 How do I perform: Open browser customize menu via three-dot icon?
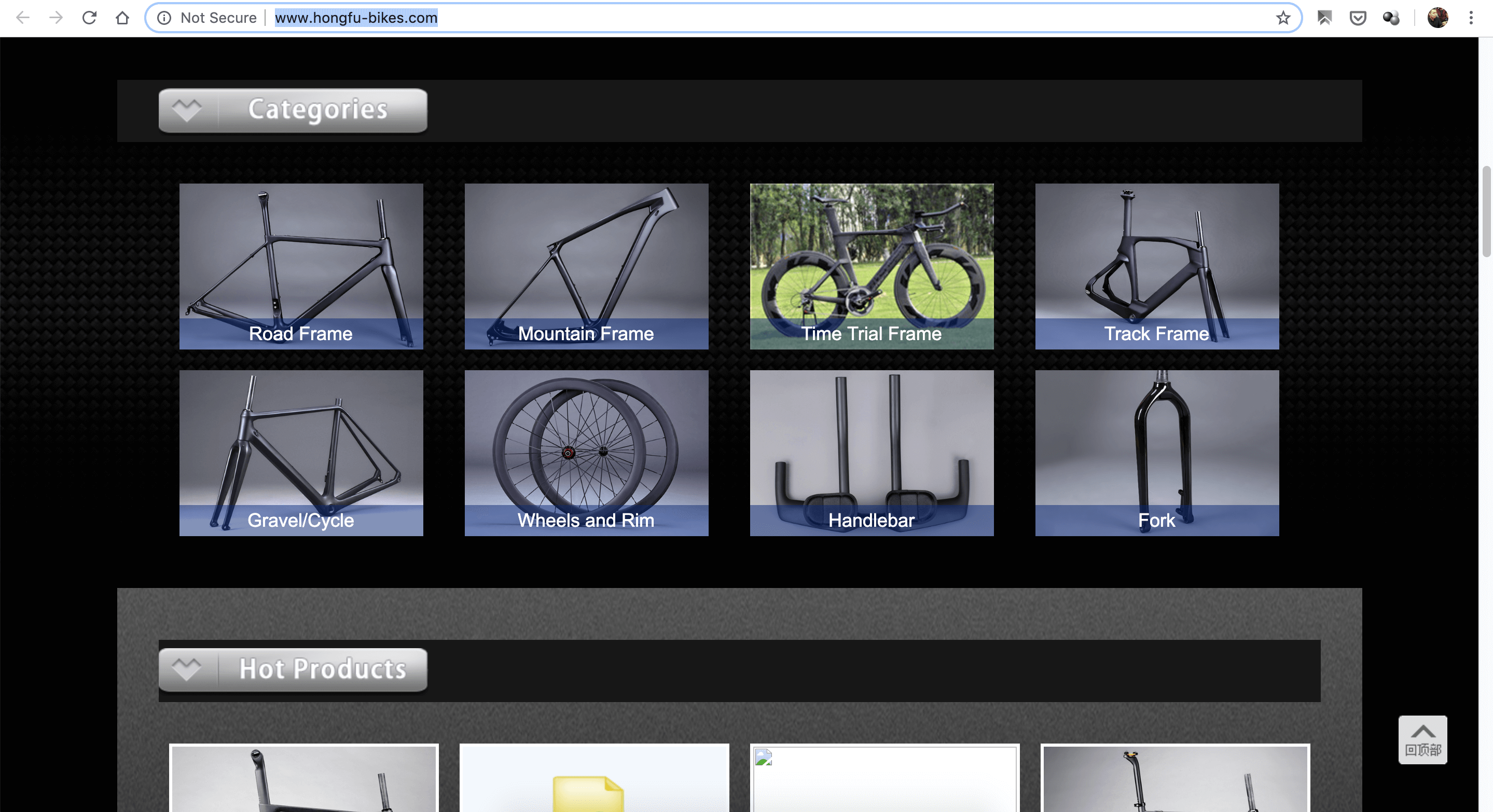[1472, 17]
